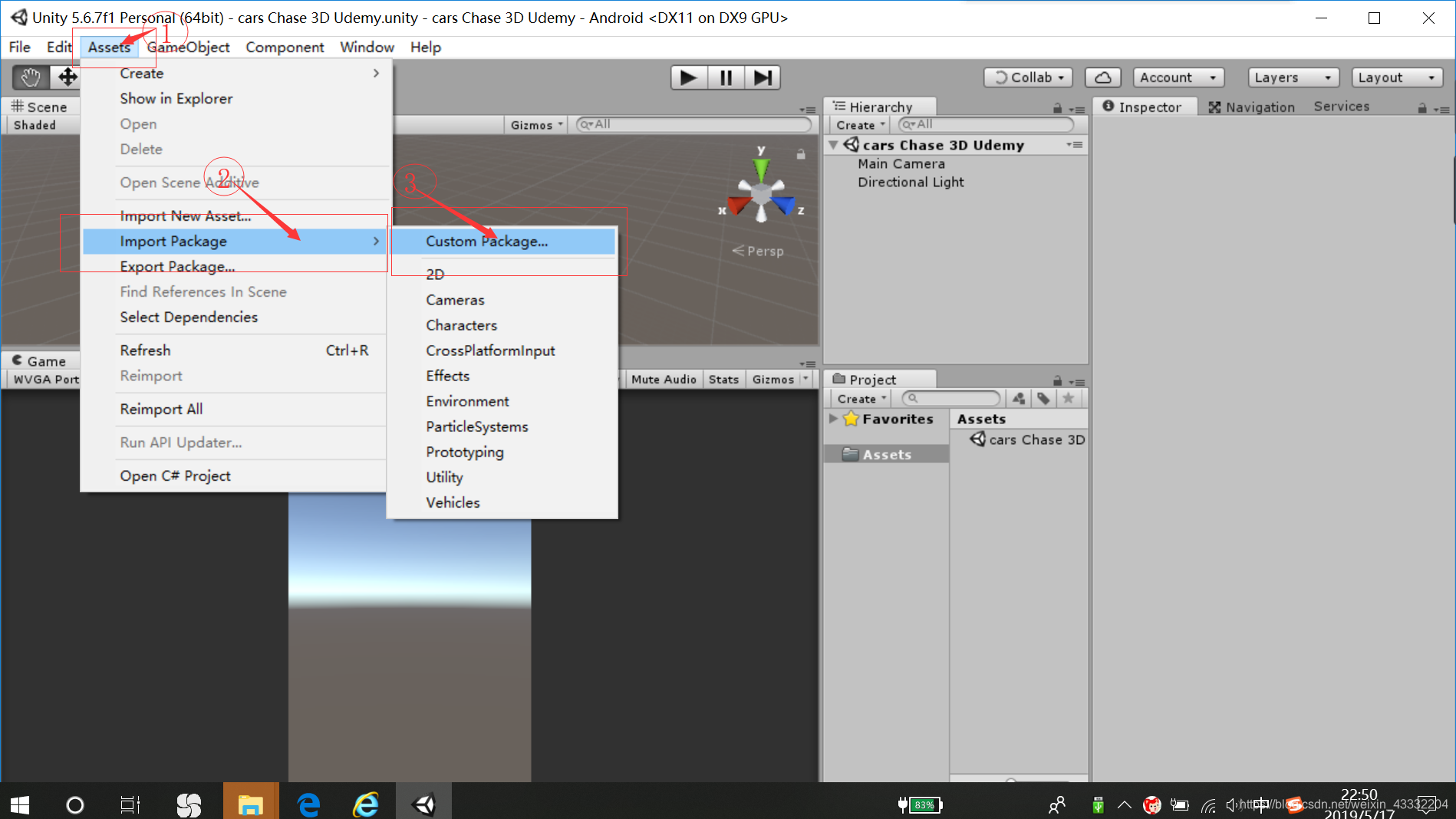Click Show in Explorer
The image size is (1456, 819).
click(x=235, y=99)
